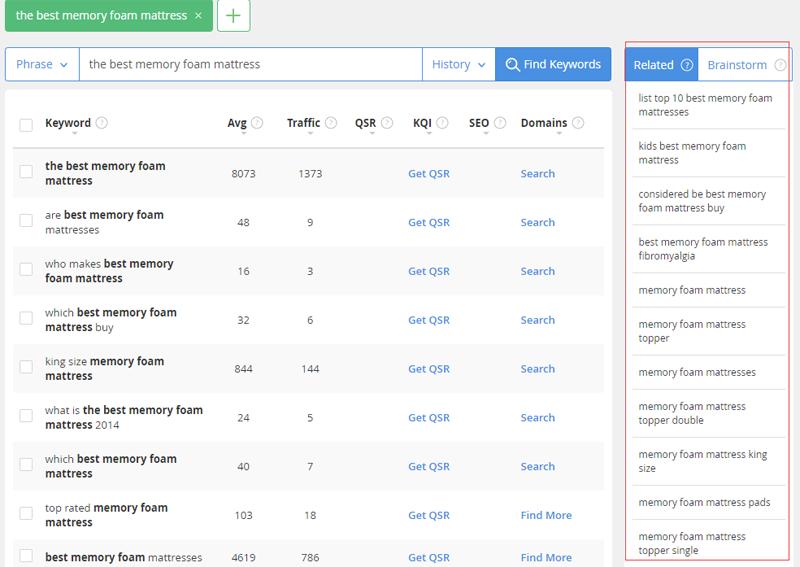Check the row 'which best memory foam mattress buy'
Viewport: 800px width, 567px height.
click(x=26, y=318)
